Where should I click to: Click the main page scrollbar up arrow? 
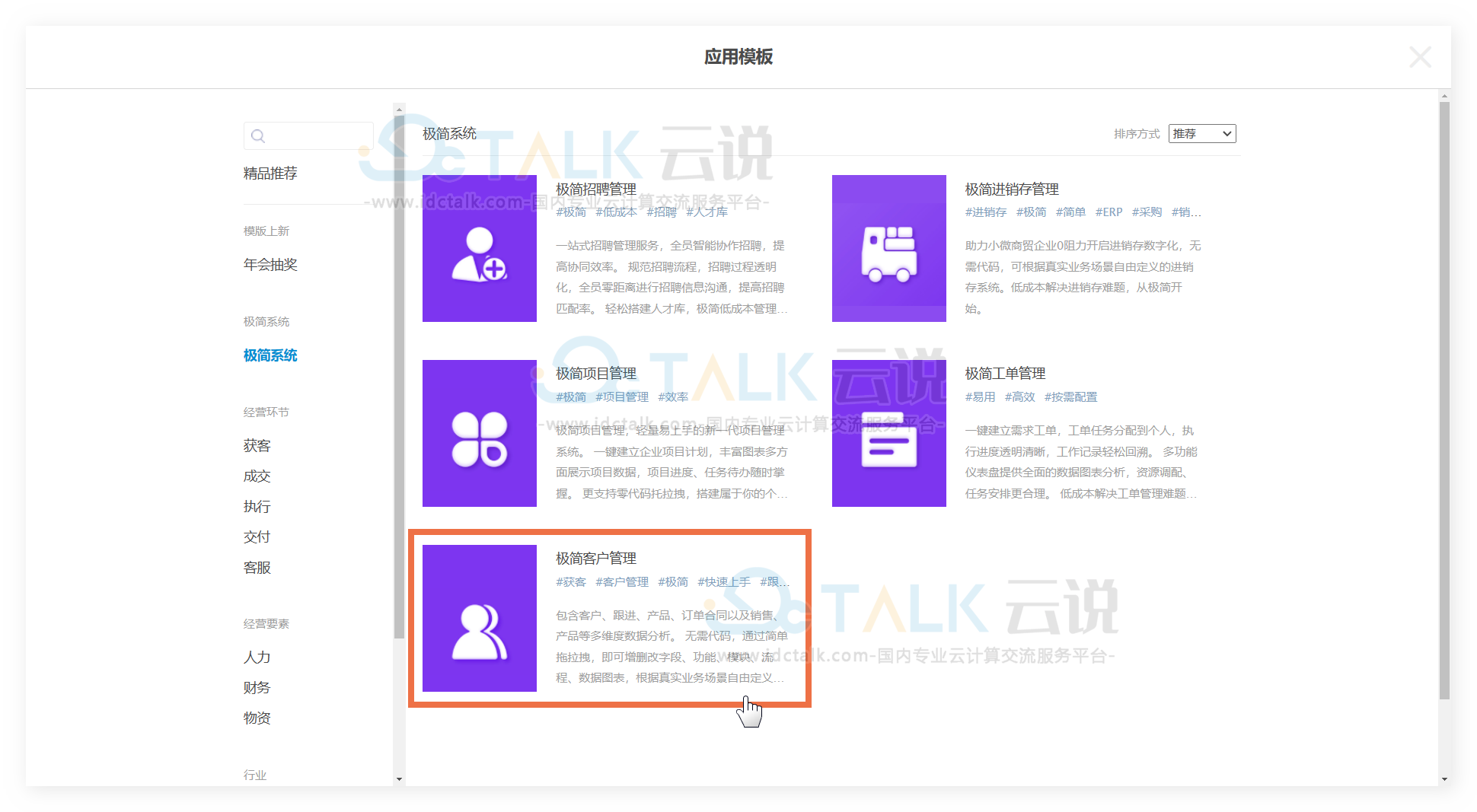[x=1444, y=96]
